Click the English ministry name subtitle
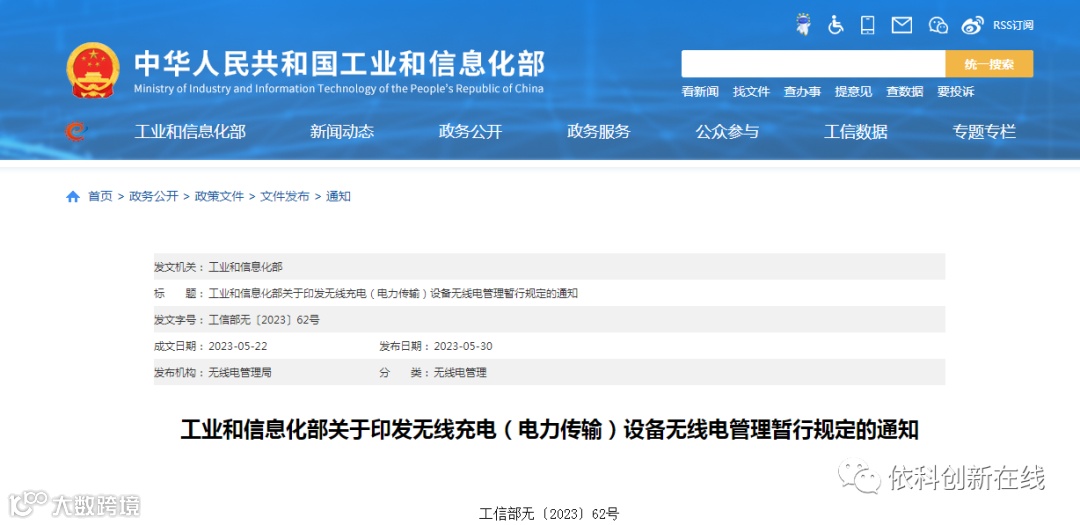 pos(338,89)
